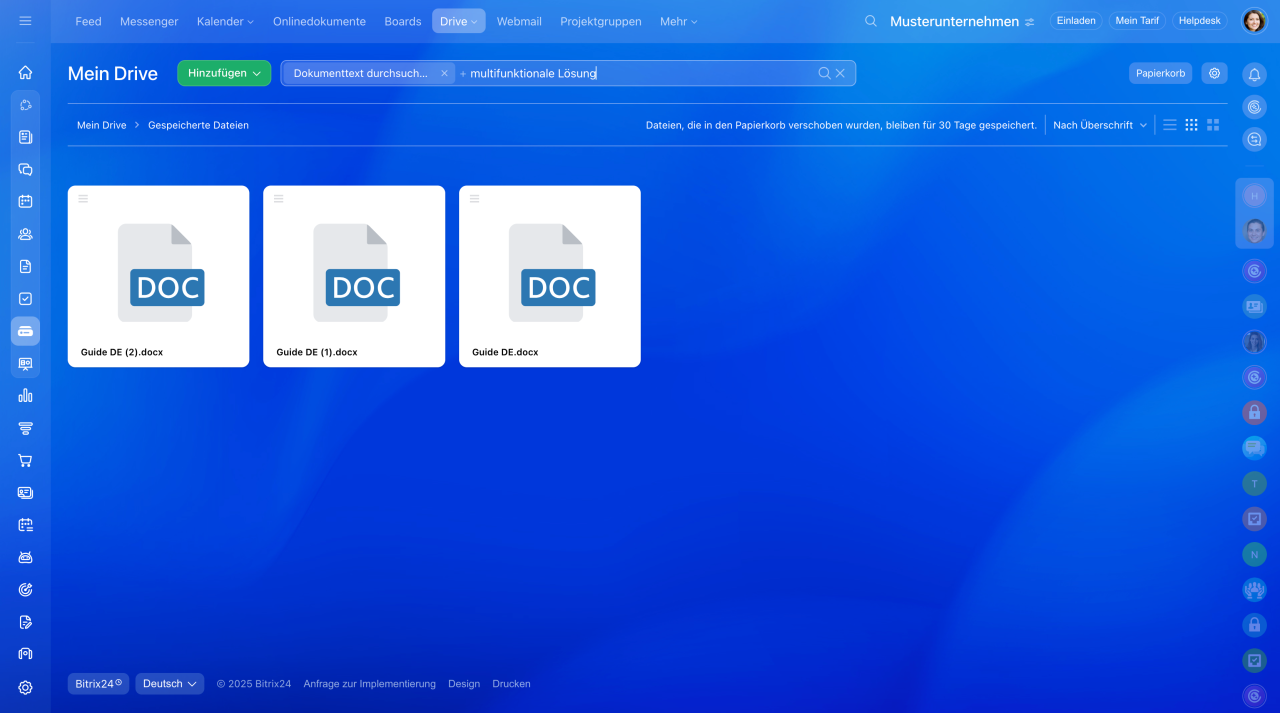Image resolution: width=1280 pixels, height=713 pixels.
Task: Open the Boards tab
Action: pos(403,21)
